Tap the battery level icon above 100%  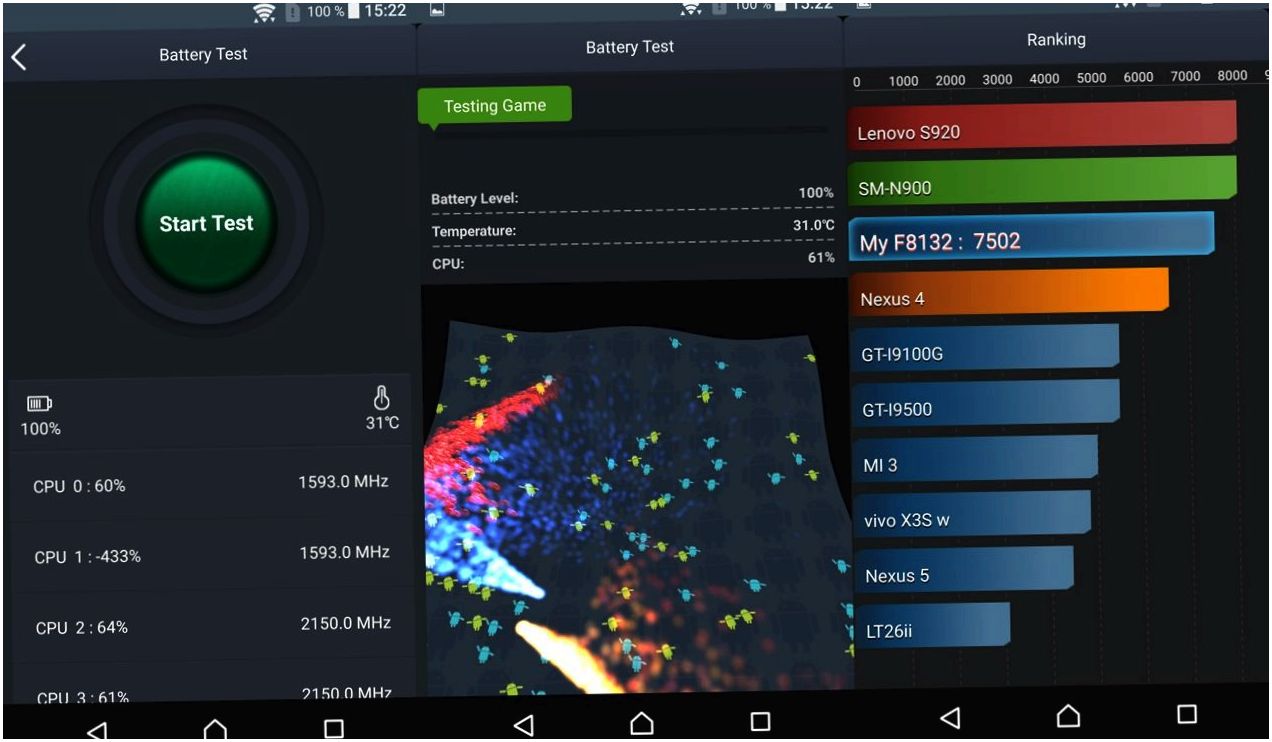click(39, 404)
